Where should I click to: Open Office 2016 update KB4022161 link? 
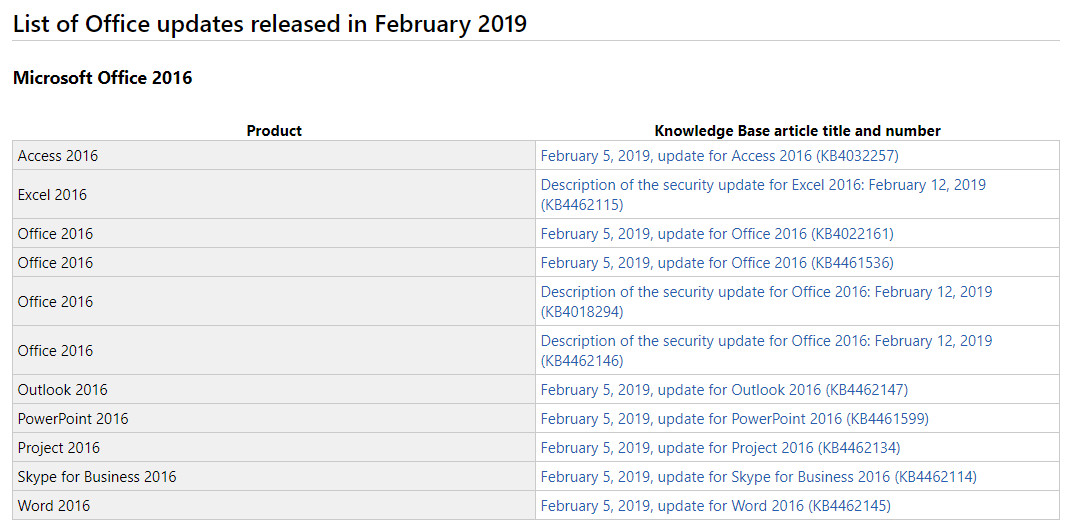(x=717, y=234)
